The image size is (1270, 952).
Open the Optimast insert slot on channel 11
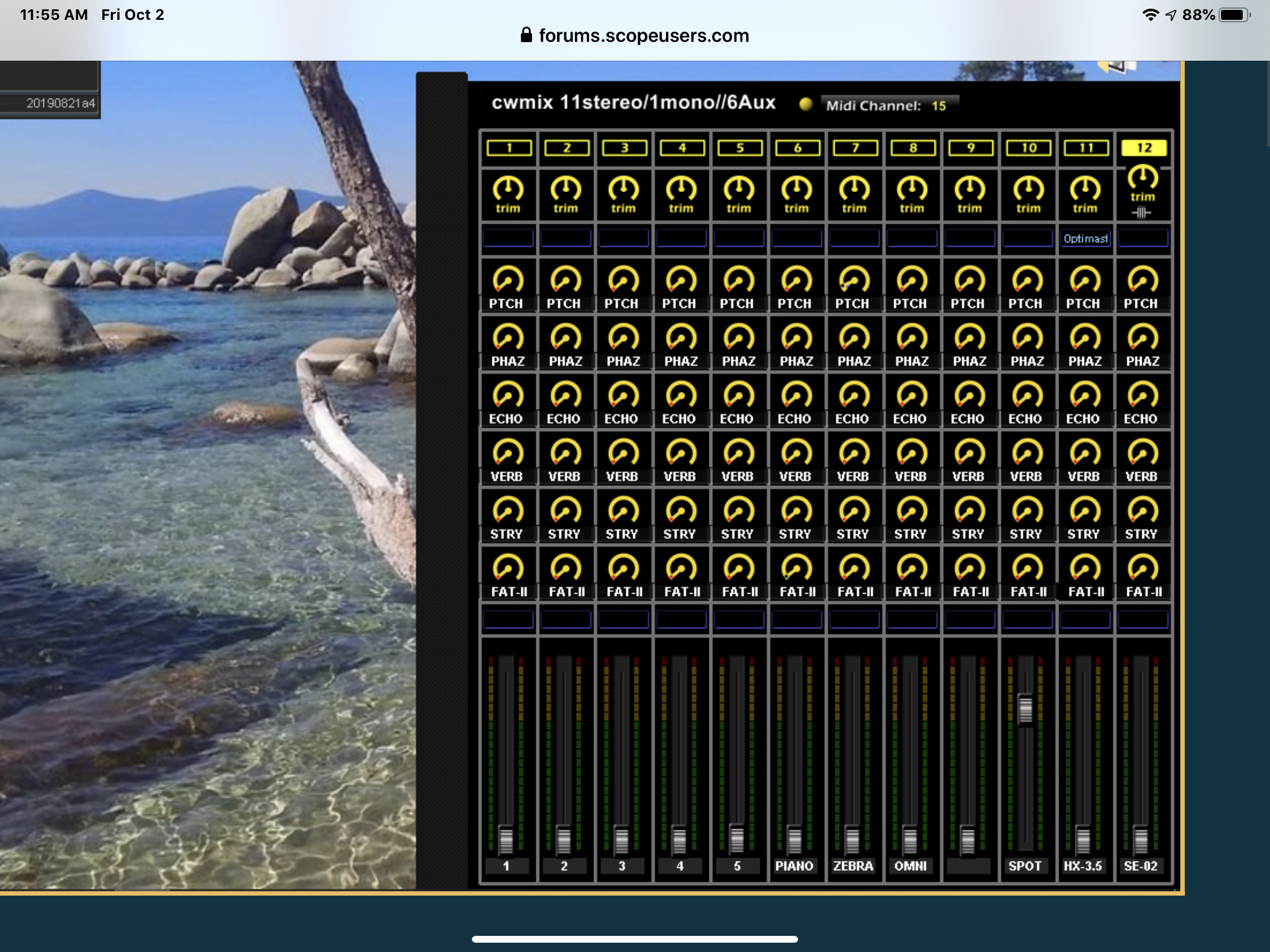point(1085,239)
